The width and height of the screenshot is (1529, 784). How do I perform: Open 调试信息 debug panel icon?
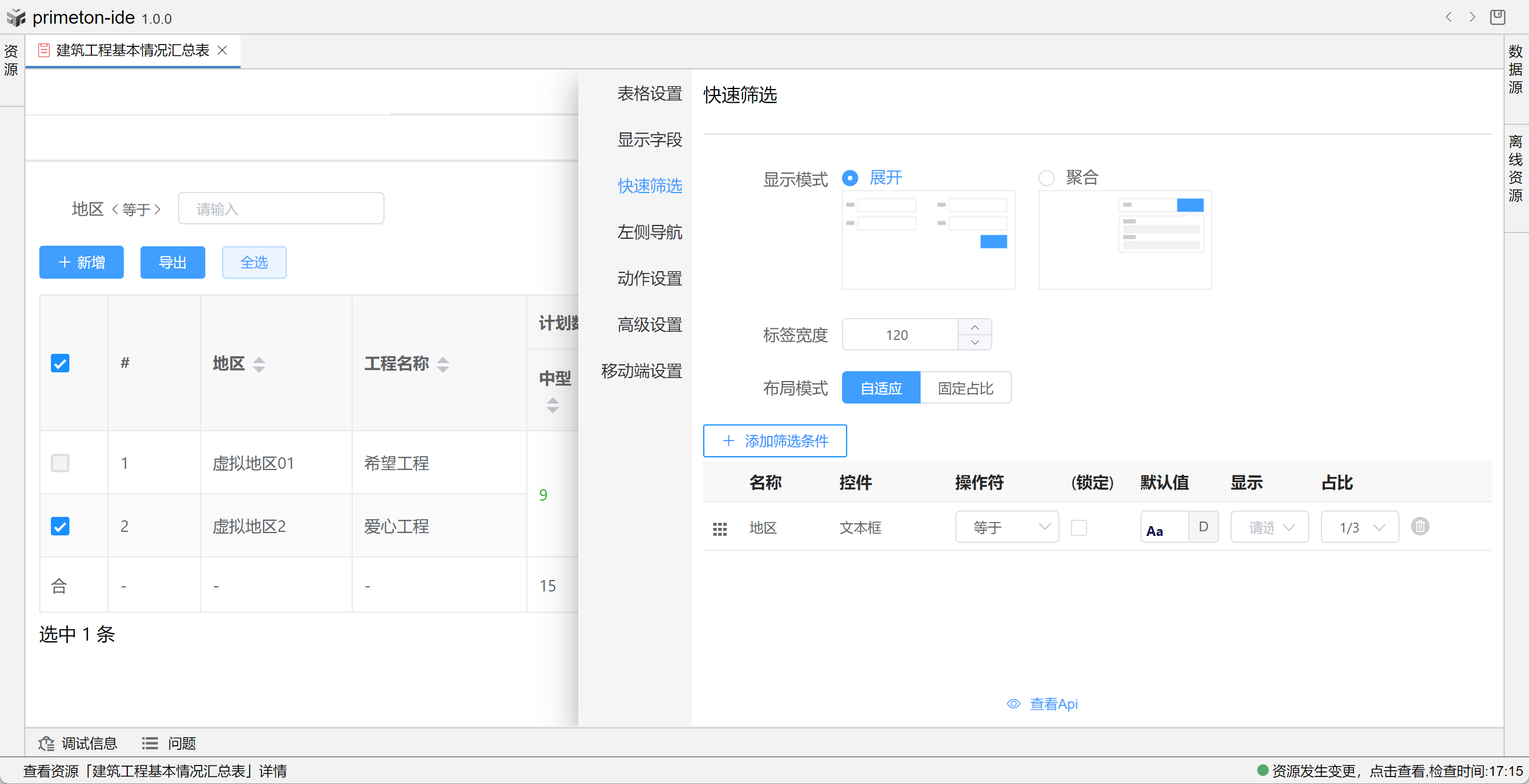click(x=46, y=743)
